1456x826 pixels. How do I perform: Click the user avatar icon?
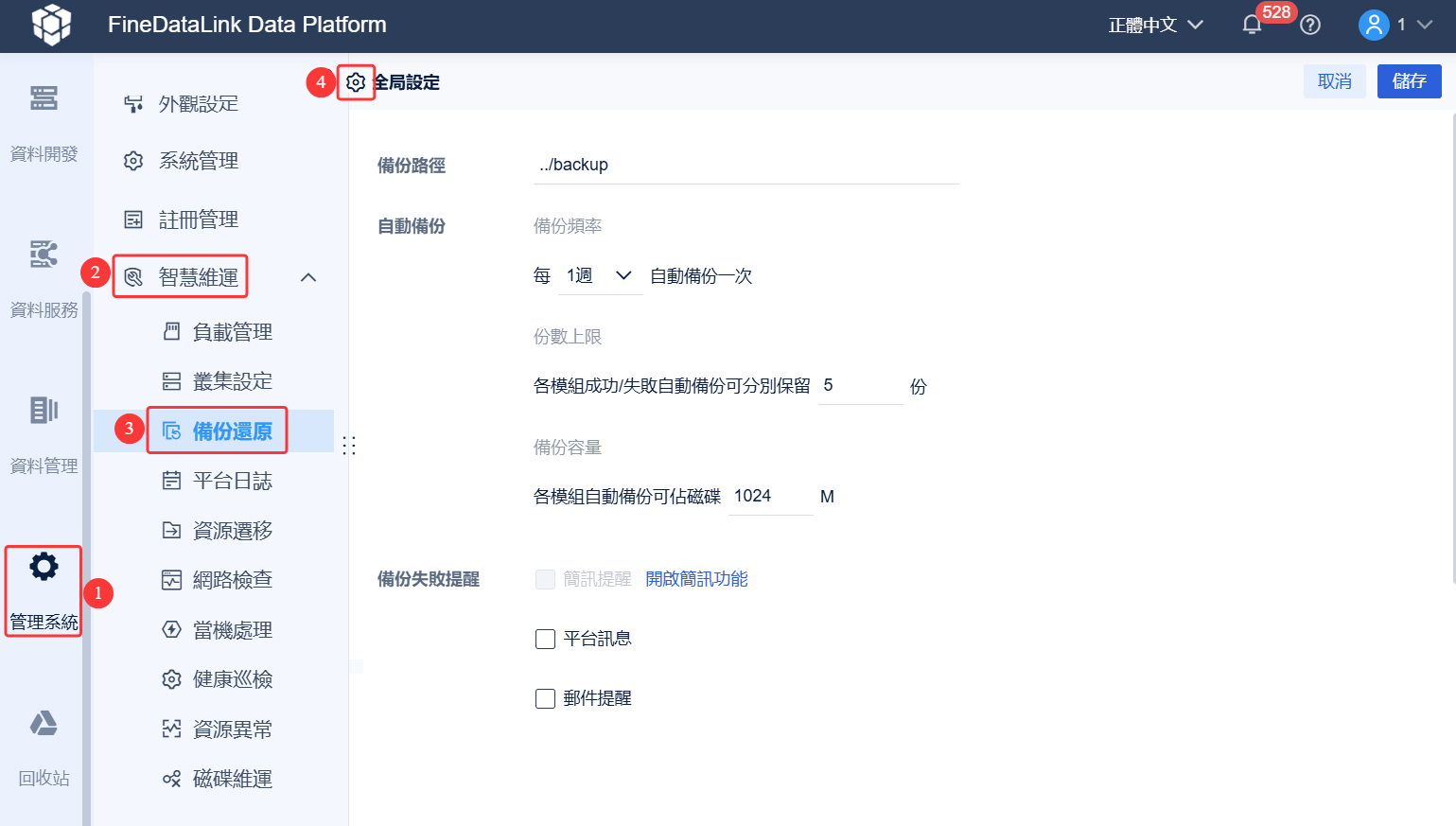(1374, 25)
